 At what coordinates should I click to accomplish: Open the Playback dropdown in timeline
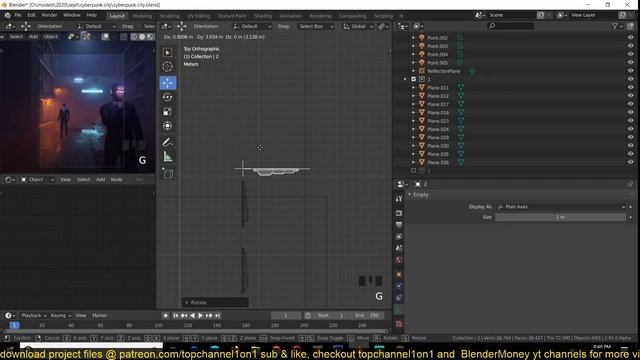click(x=33, y=316)
